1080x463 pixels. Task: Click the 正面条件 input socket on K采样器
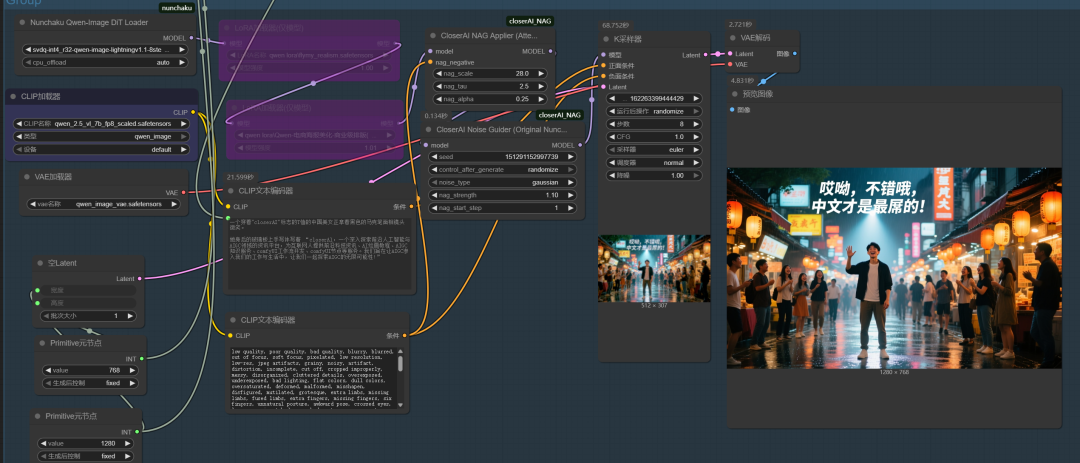603,65
